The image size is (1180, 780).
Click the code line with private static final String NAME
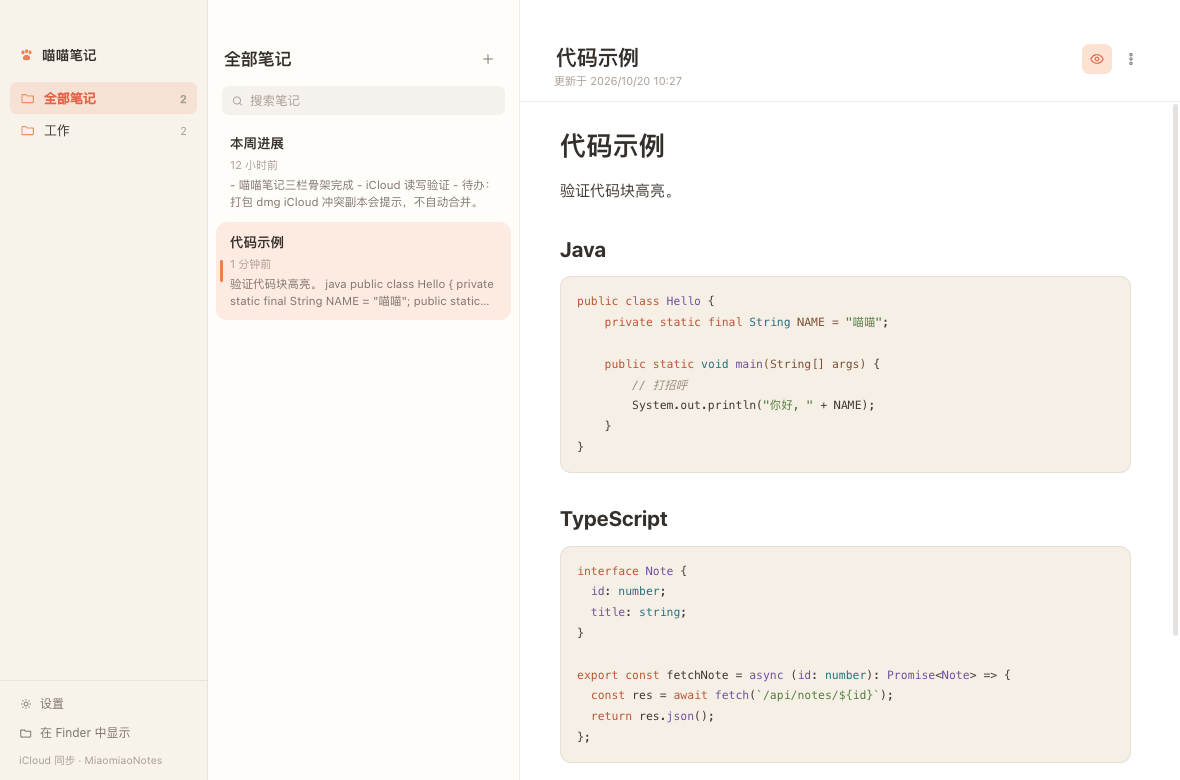tap(746, 322)
